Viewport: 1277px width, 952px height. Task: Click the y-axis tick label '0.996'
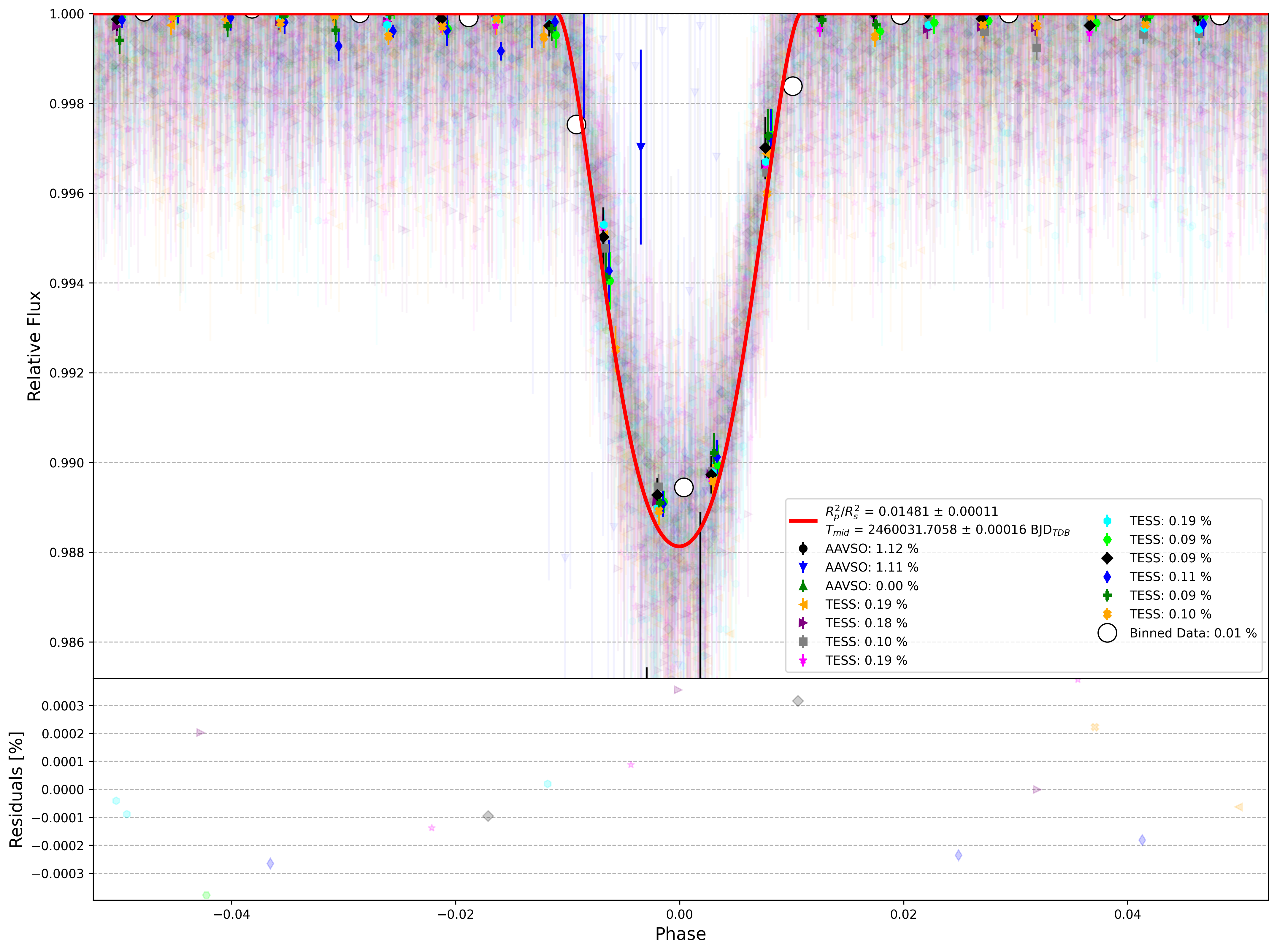67,193
